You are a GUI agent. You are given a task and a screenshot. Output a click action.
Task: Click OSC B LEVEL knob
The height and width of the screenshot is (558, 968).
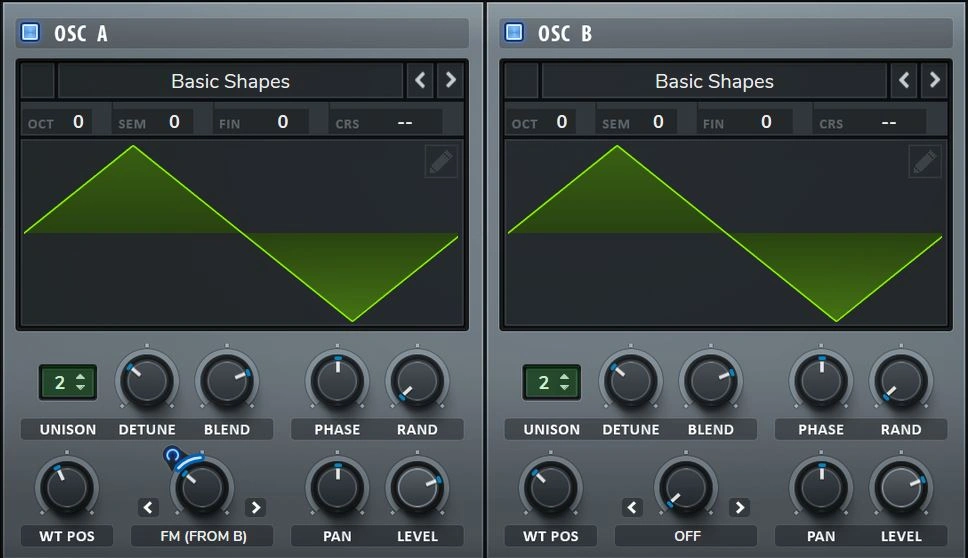pos(901,488)
